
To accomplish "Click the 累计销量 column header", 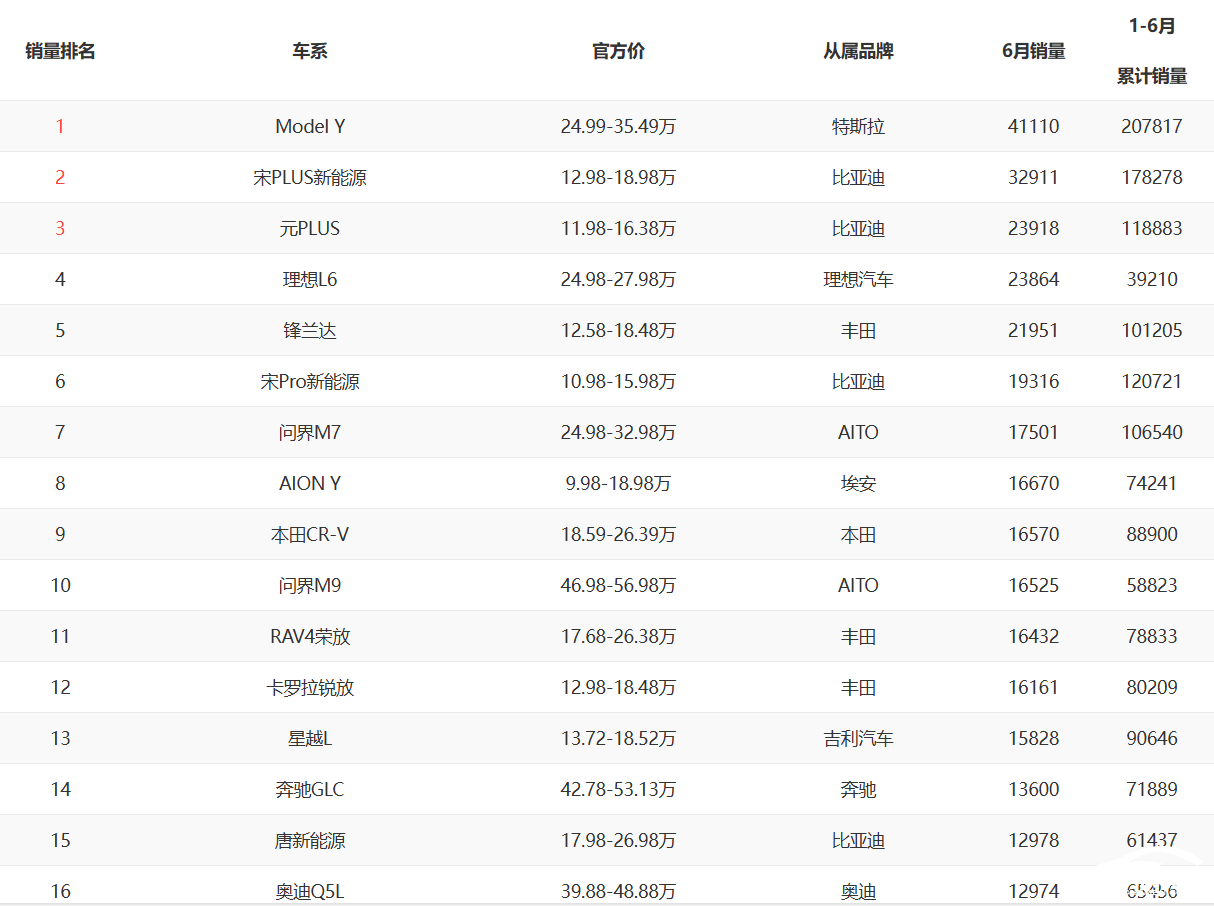I will pyautogui.click(x=1152, y=76).
